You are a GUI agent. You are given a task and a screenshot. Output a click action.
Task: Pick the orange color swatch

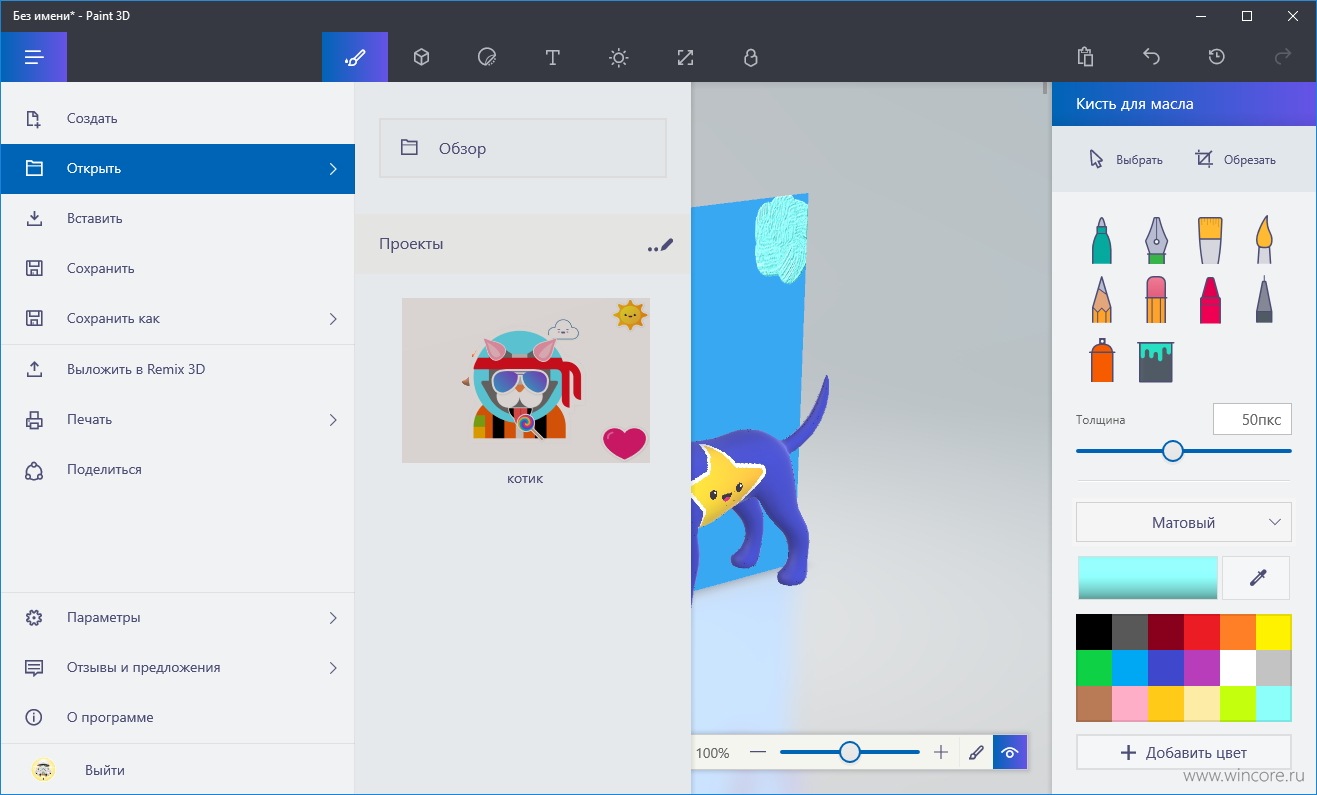click(x=1238, y=633)
